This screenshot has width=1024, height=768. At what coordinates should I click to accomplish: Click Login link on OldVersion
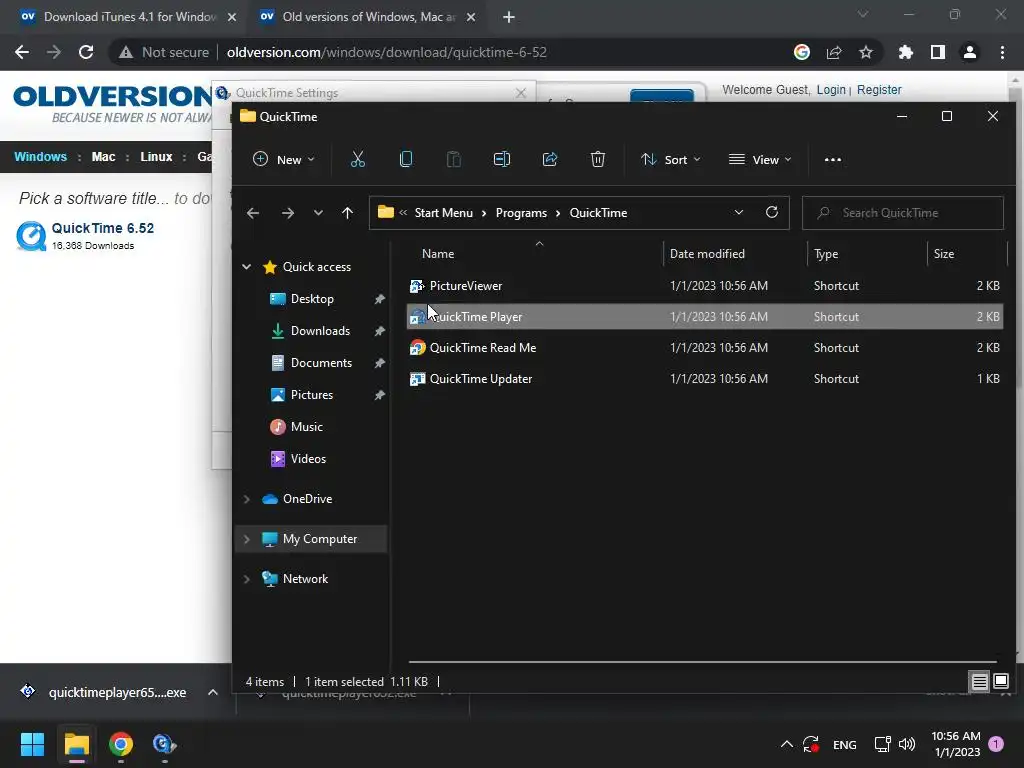coord(831,89)
